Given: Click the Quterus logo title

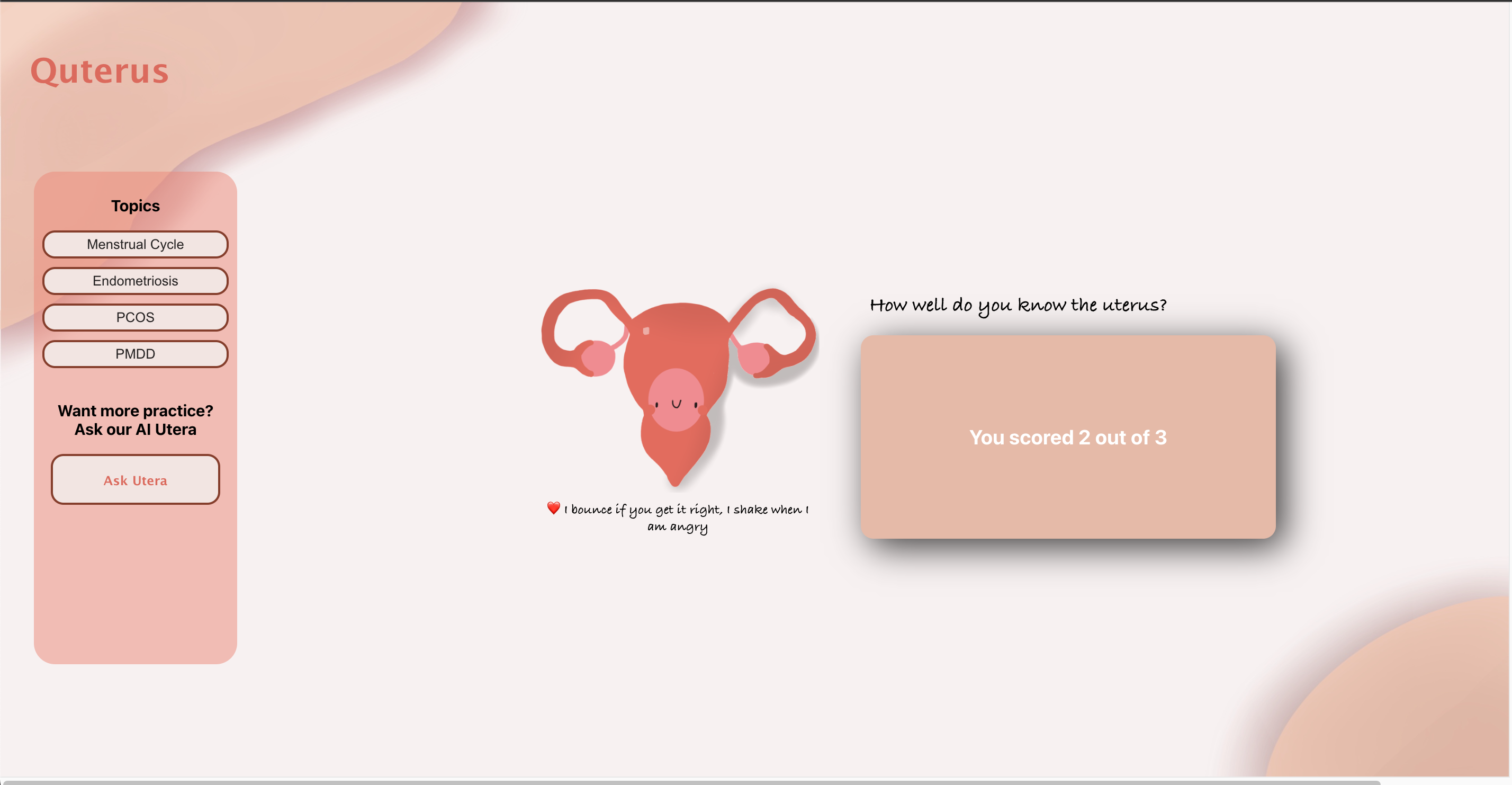Looking at the screenshot, I should 100,71.
